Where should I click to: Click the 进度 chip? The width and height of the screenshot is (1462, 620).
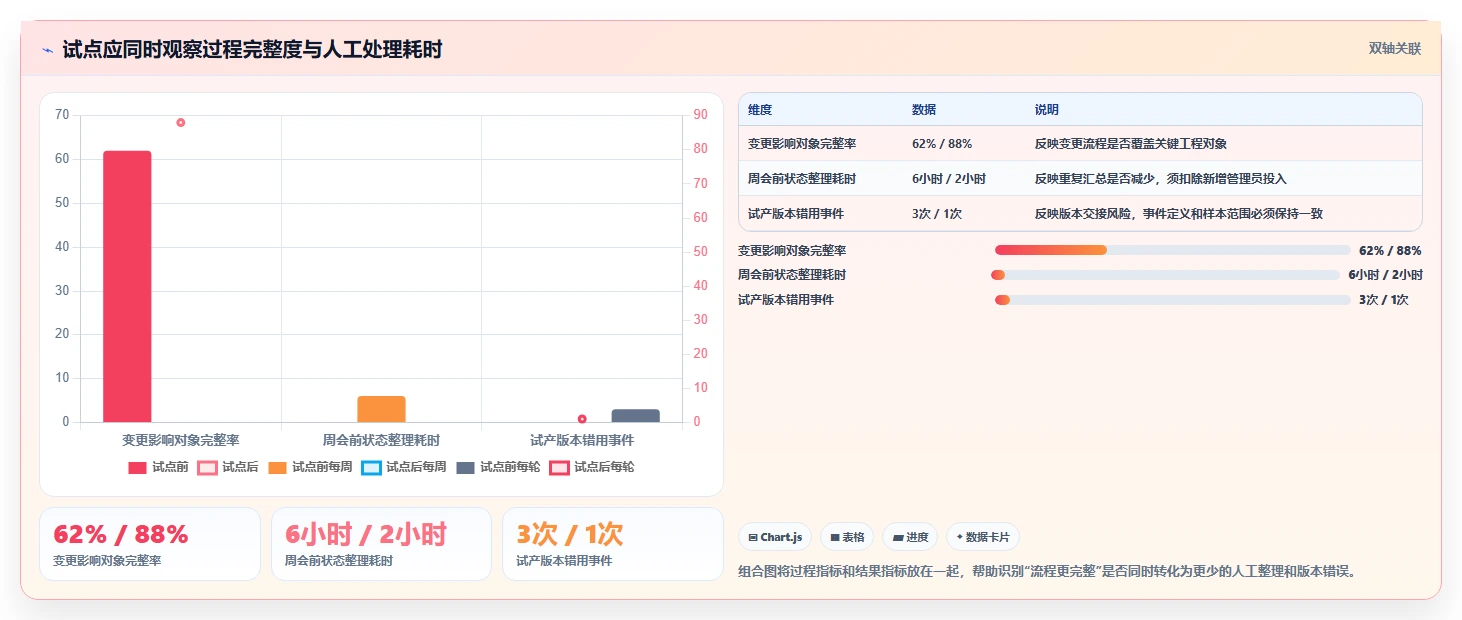(x=910, y=537)
